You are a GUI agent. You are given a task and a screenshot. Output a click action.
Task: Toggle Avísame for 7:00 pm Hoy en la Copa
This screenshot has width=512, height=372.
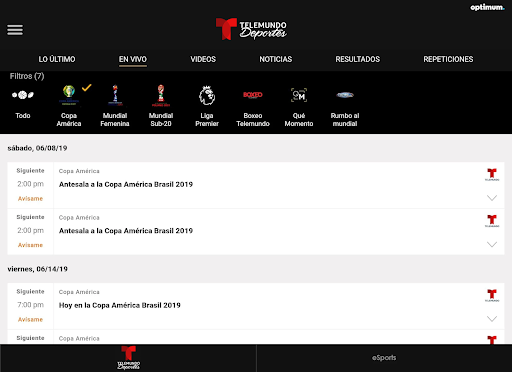click(30, 320)
